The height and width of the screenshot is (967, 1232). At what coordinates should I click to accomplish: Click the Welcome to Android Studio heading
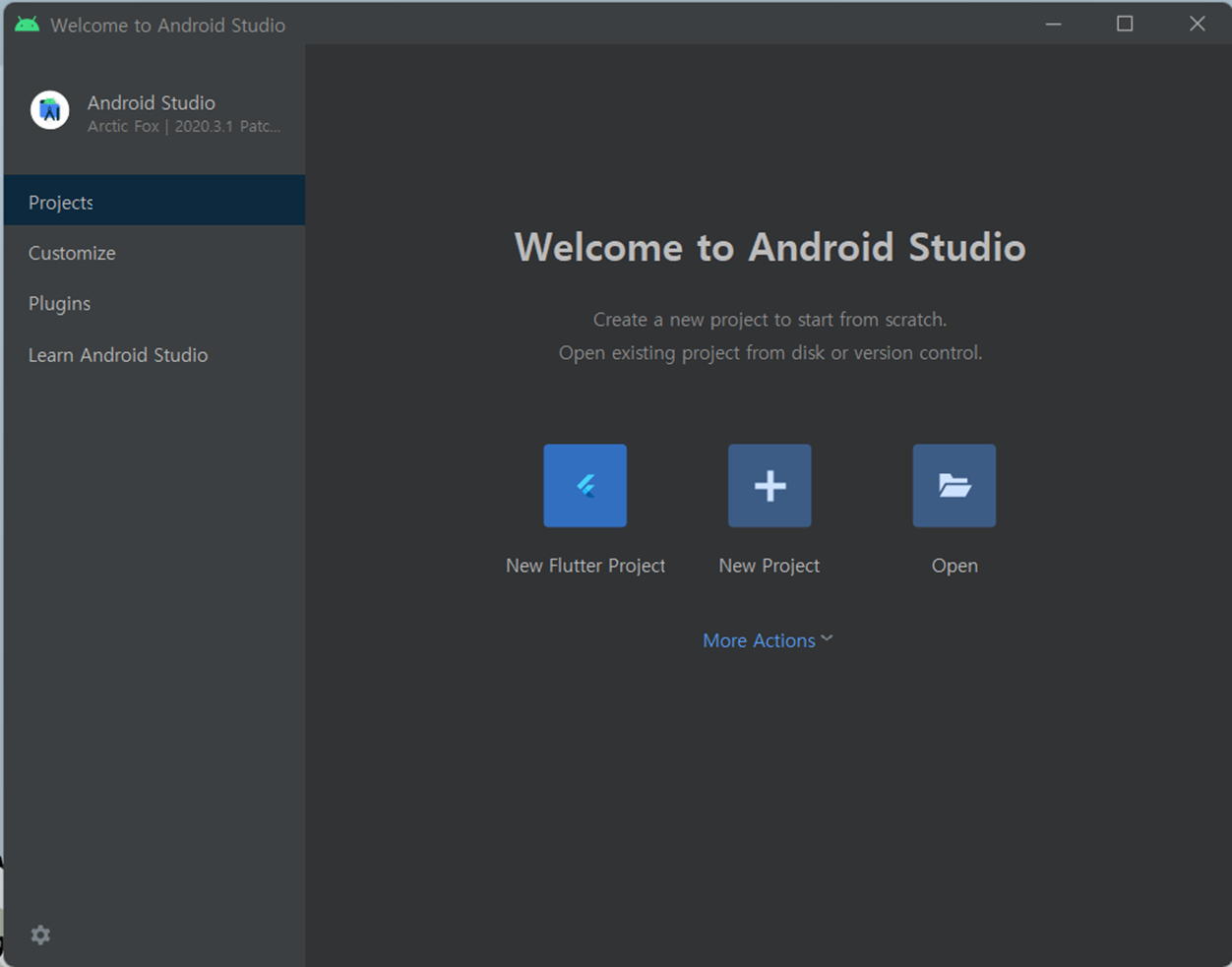(770, 247)
